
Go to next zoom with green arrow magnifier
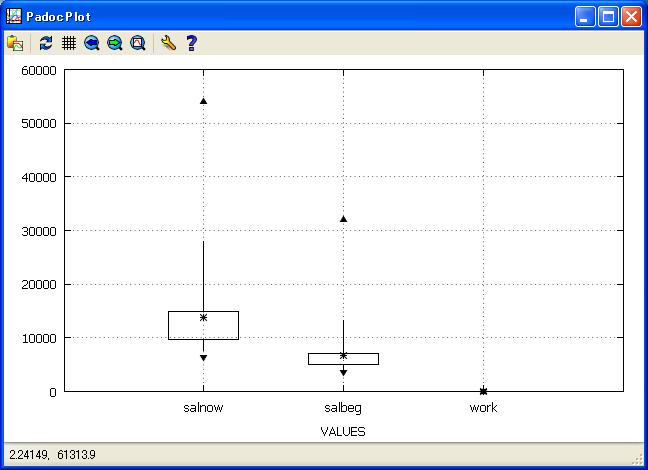tap(115, 43)
